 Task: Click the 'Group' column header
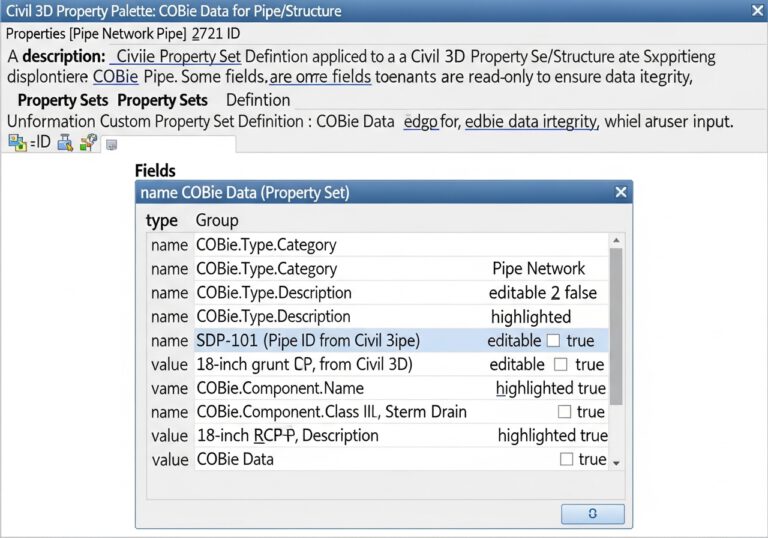(217, 220)
